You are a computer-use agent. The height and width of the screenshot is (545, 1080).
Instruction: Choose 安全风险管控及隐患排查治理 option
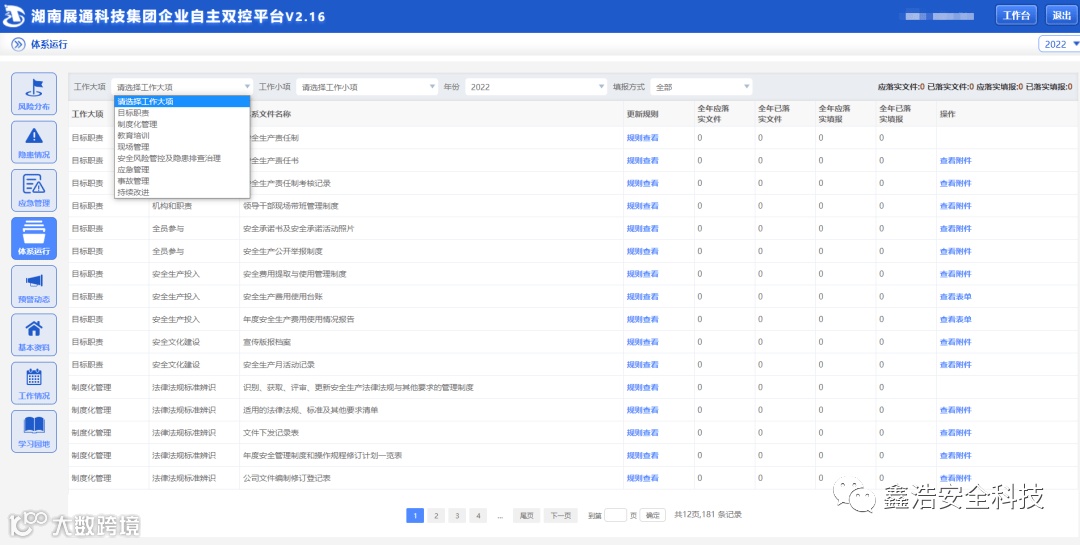pos(182,158)
